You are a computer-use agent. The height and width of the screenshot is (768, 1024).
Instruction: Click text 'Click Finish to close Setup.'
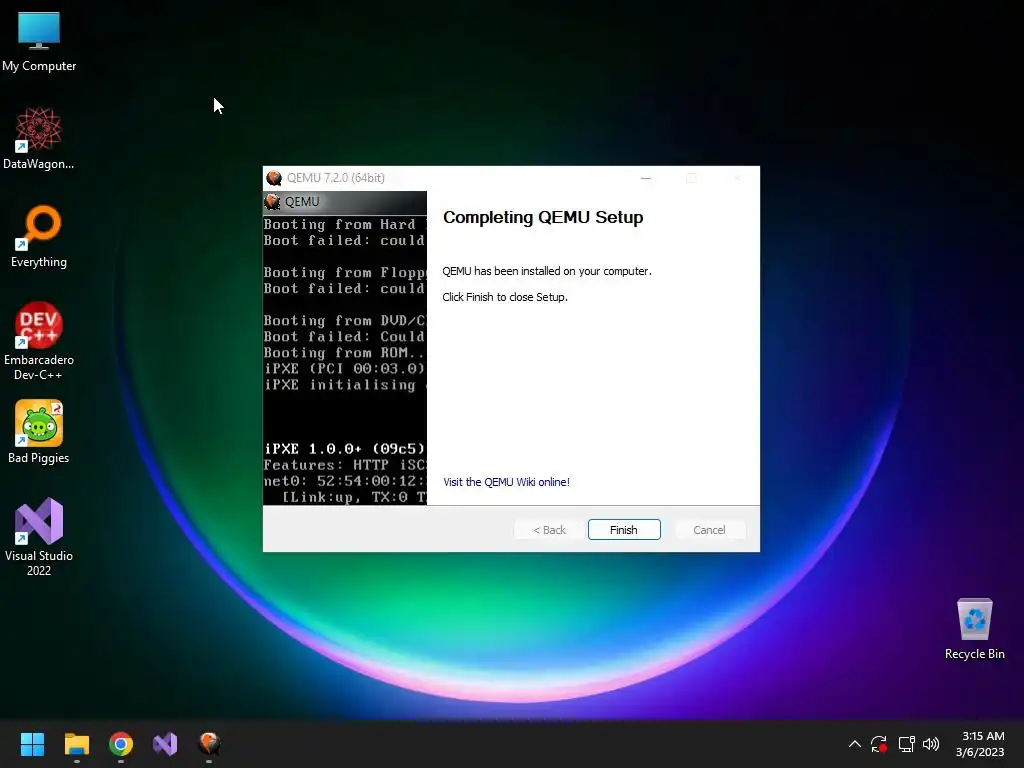point(505,297)
